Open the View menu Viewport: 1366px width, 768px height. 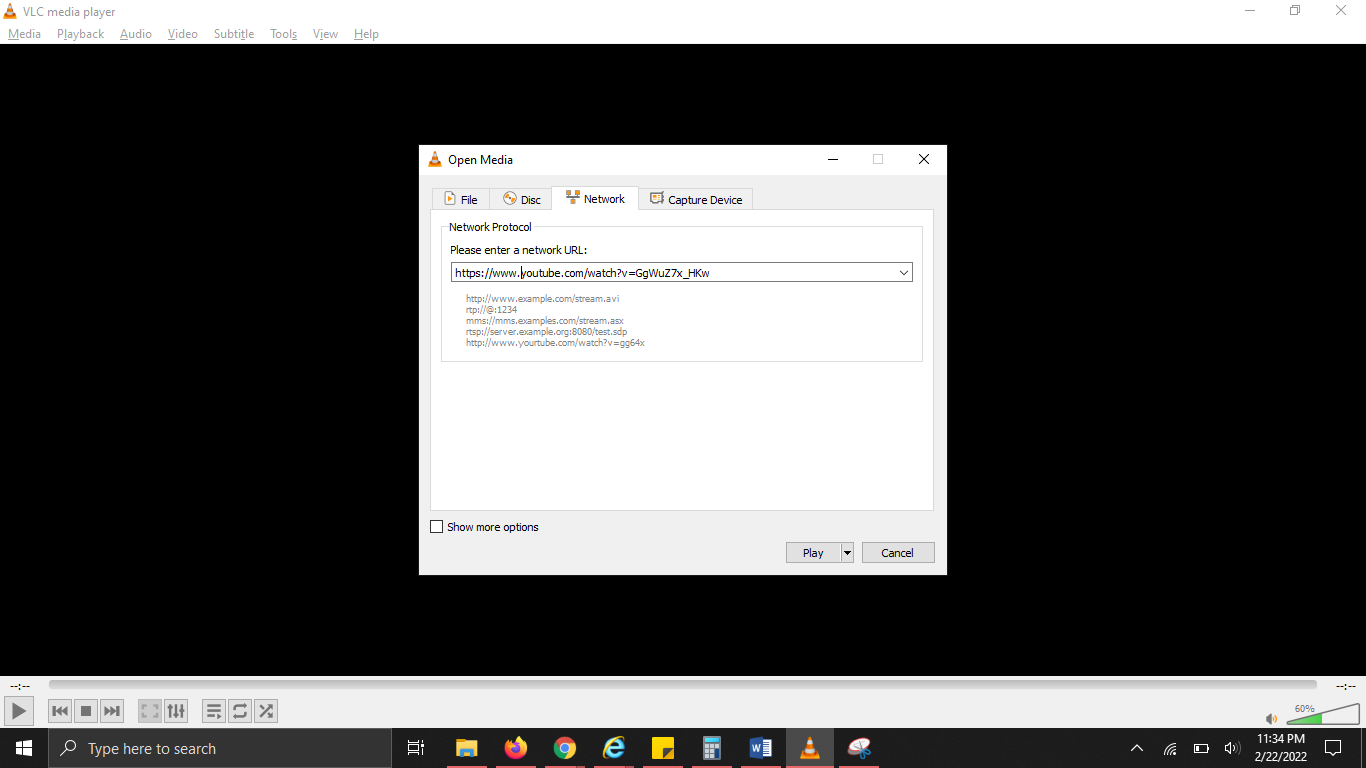(326, 34)
